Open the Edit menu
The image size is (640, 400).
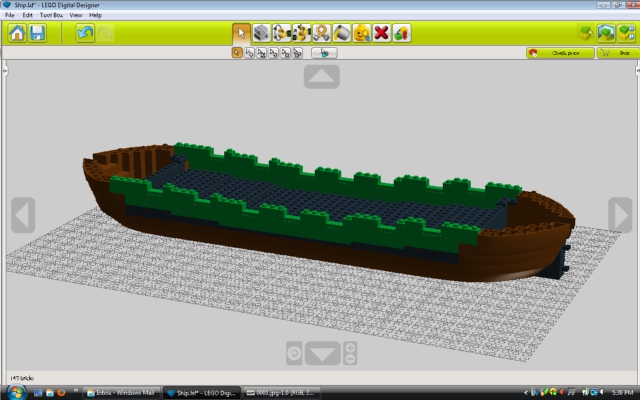pos(27,15)
